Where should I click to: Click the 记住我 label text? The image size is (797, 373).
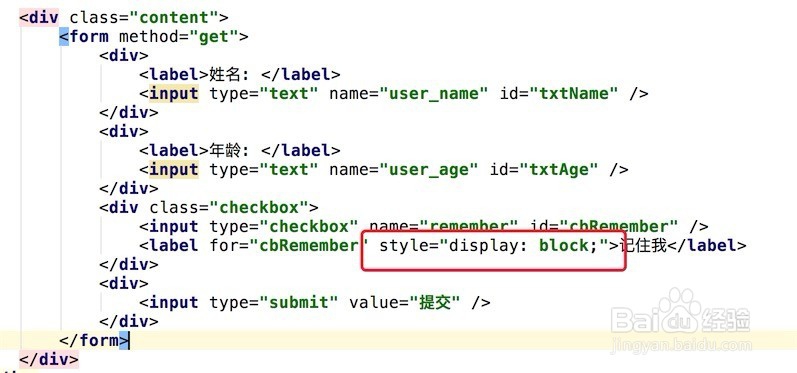pyautogui.click(x=642, y=246)
